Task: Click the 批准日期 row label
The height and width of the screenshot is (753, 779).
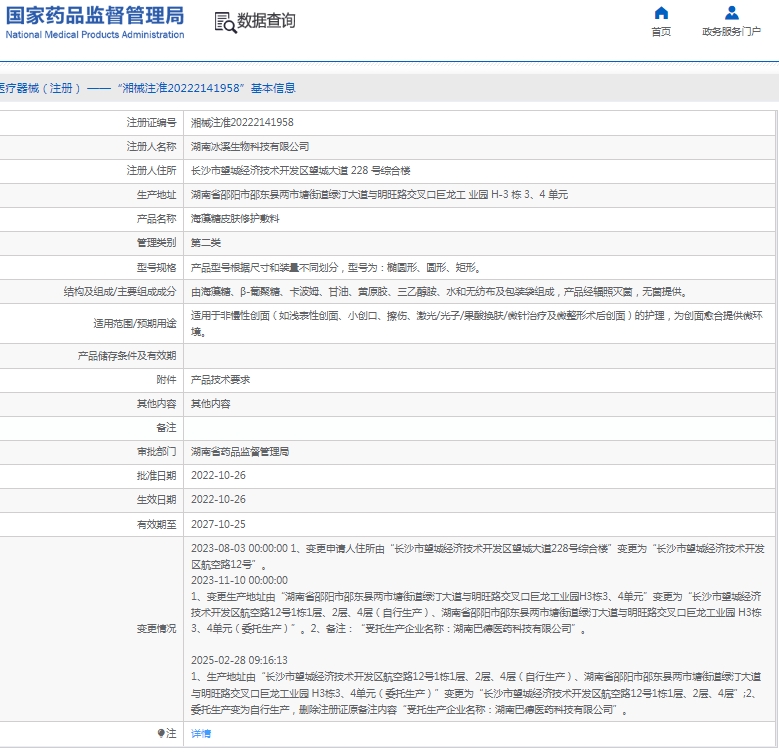Action: tap(156, 475)
